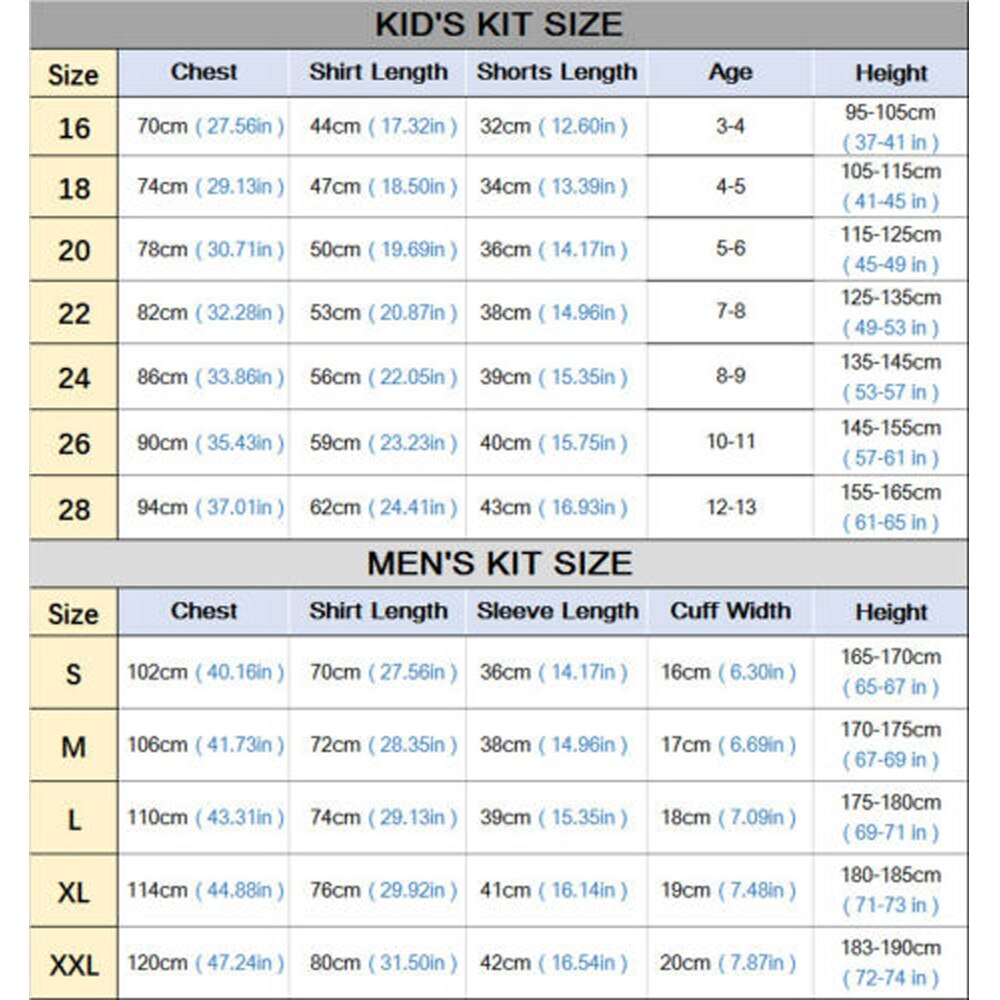Click men's size M row label
Image resolution: width=1000 pixels, height=1000 pixels.
pyautogui.click(x=74, y=746)
